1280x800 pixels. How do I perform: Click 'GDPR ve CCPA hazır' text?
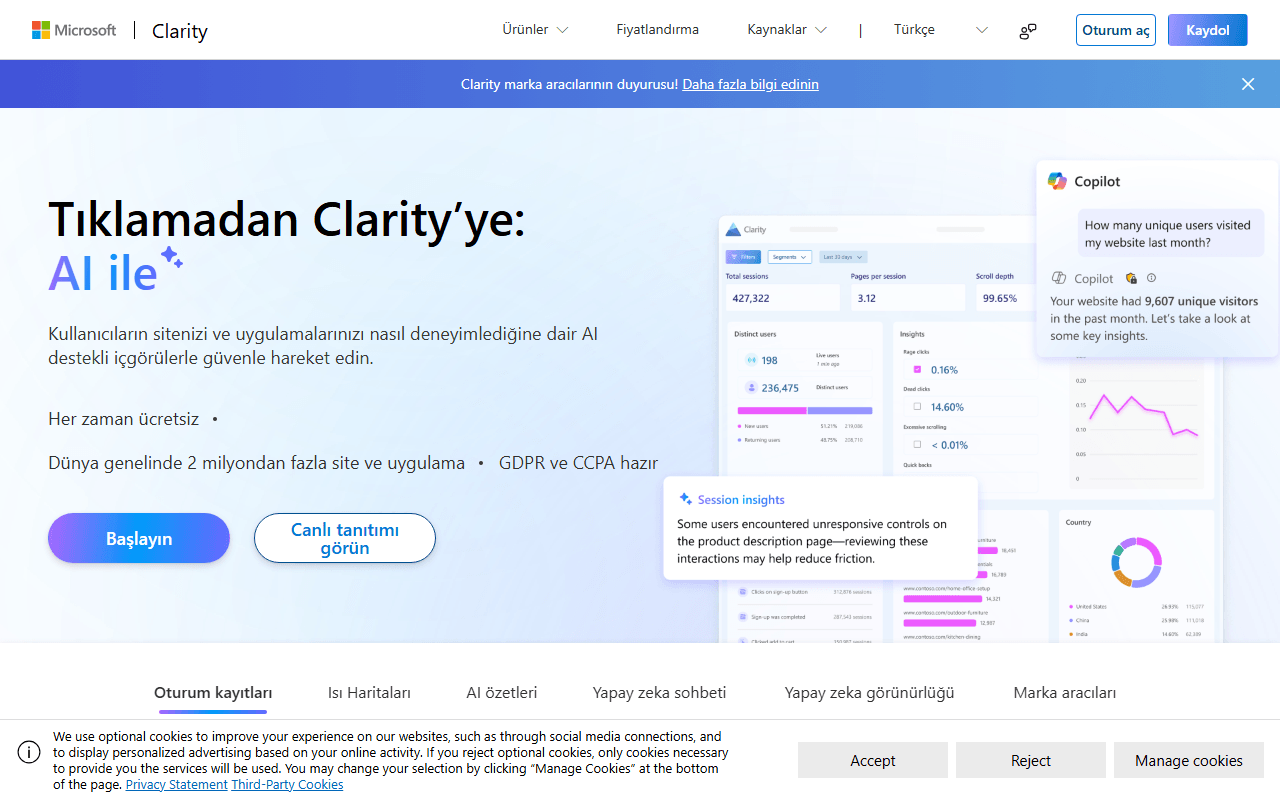pos(578,463)
